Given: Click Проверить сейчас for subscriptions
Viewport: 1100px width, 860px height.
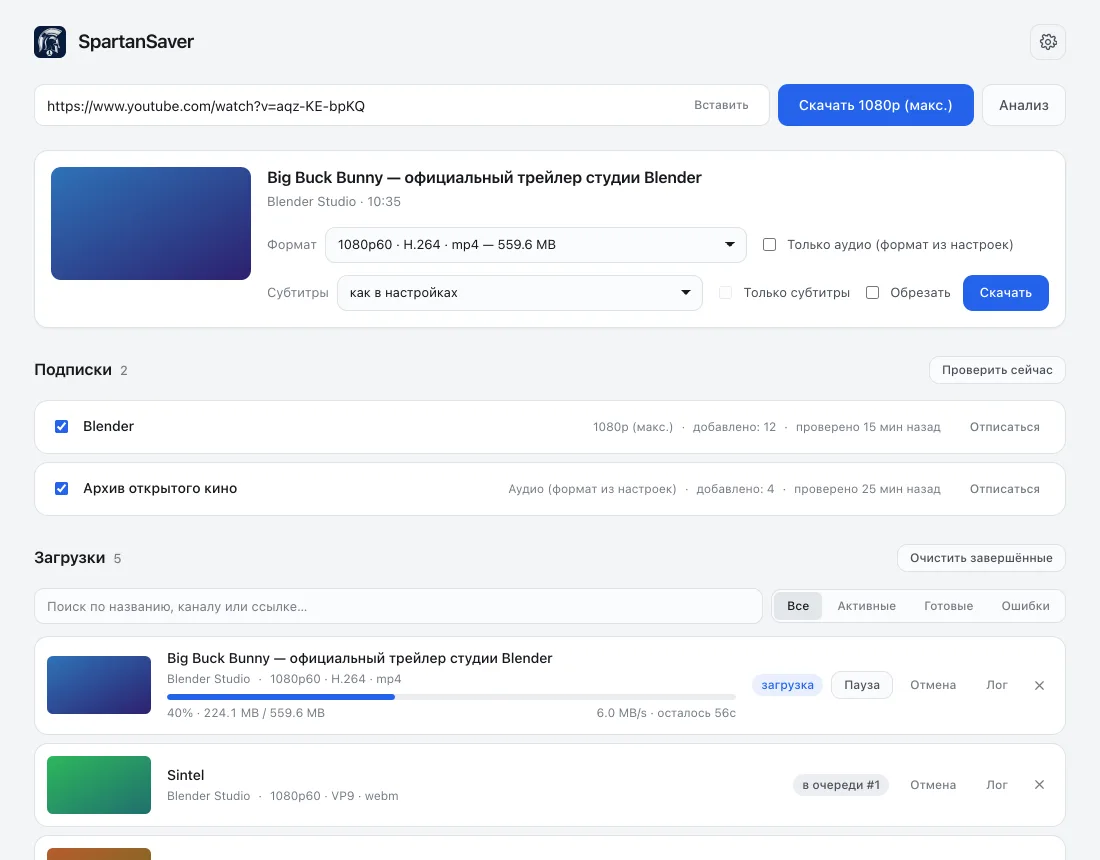Looking at the screenshot, I should [x=997, y=370].
